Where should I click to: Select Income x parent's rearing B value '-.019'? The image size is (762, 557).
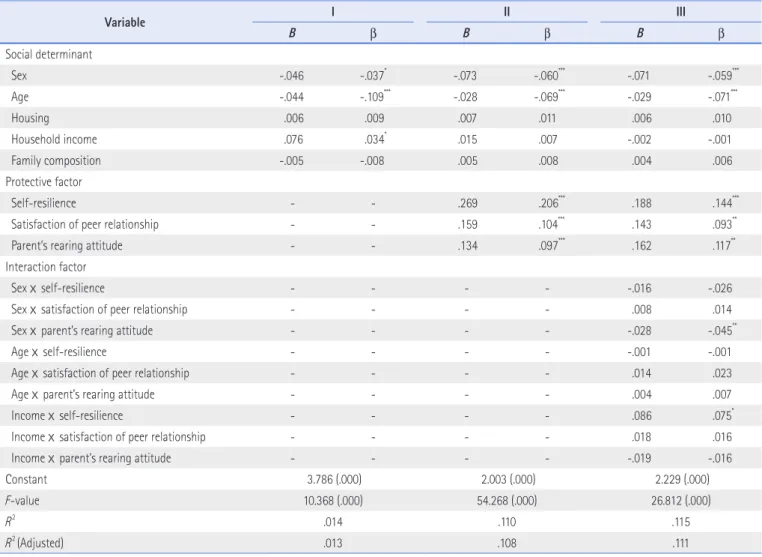point(639,458)
